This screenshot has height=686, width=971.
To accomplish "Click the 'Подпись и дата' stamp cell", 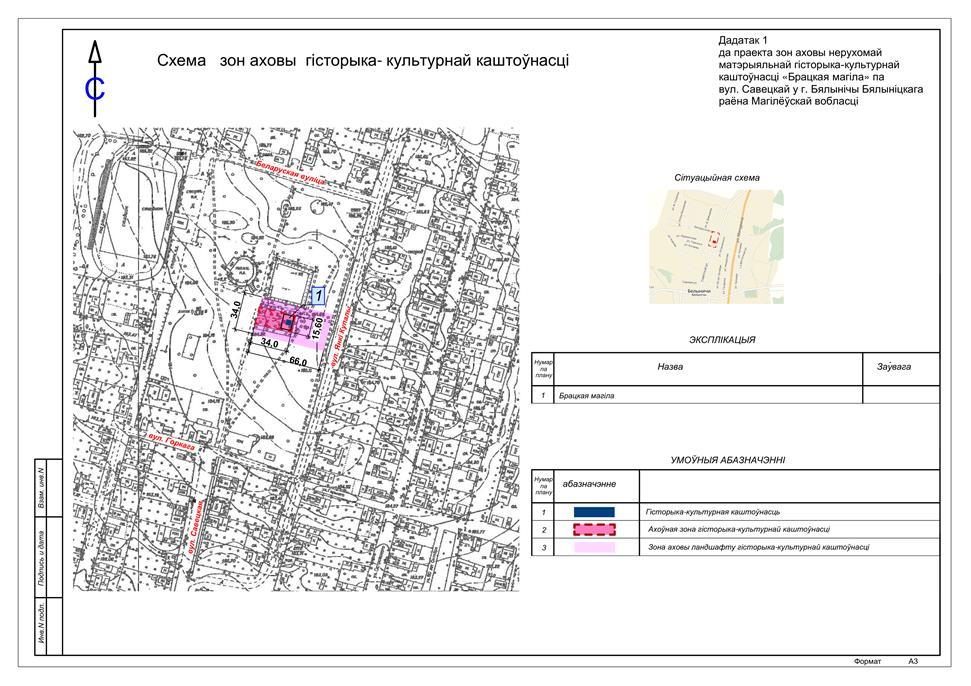I will (x=41, y=557).
